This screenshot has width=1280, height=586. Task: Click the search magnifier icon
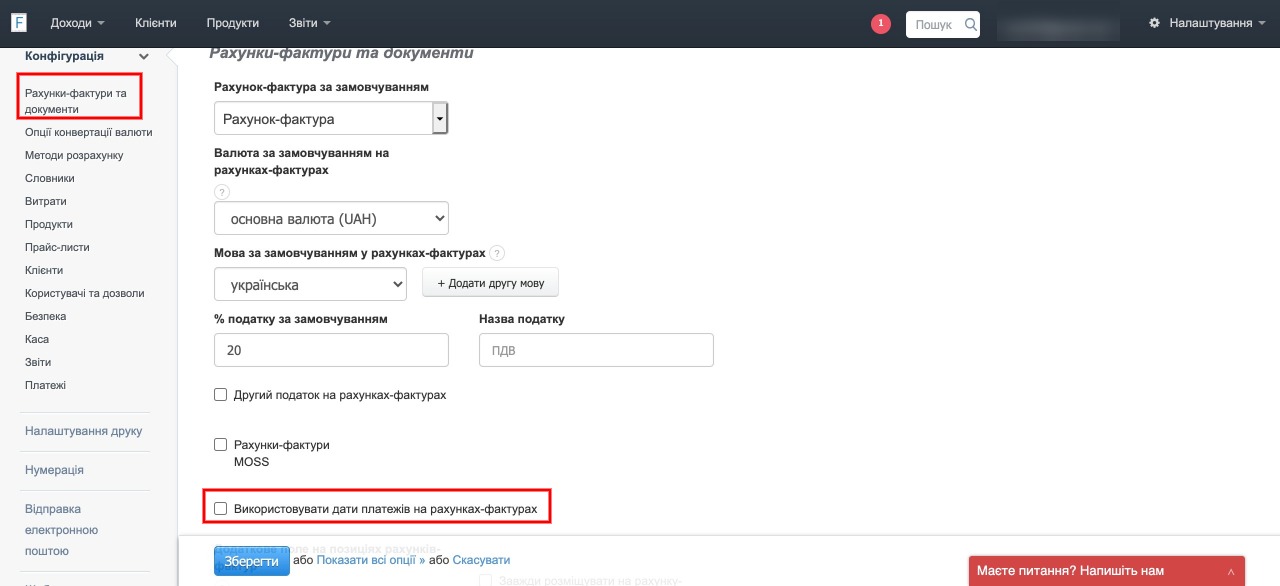click(970, 24)
